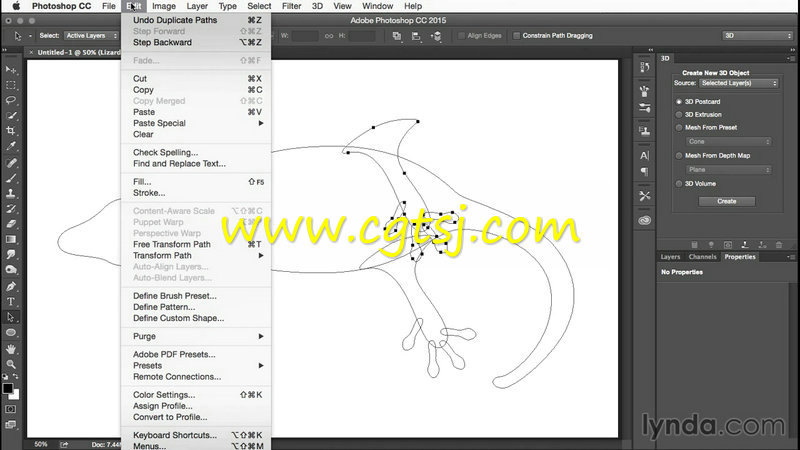Open the Character panel icon
The width and height of the screenshot is (800, 450).
(644, 156)
